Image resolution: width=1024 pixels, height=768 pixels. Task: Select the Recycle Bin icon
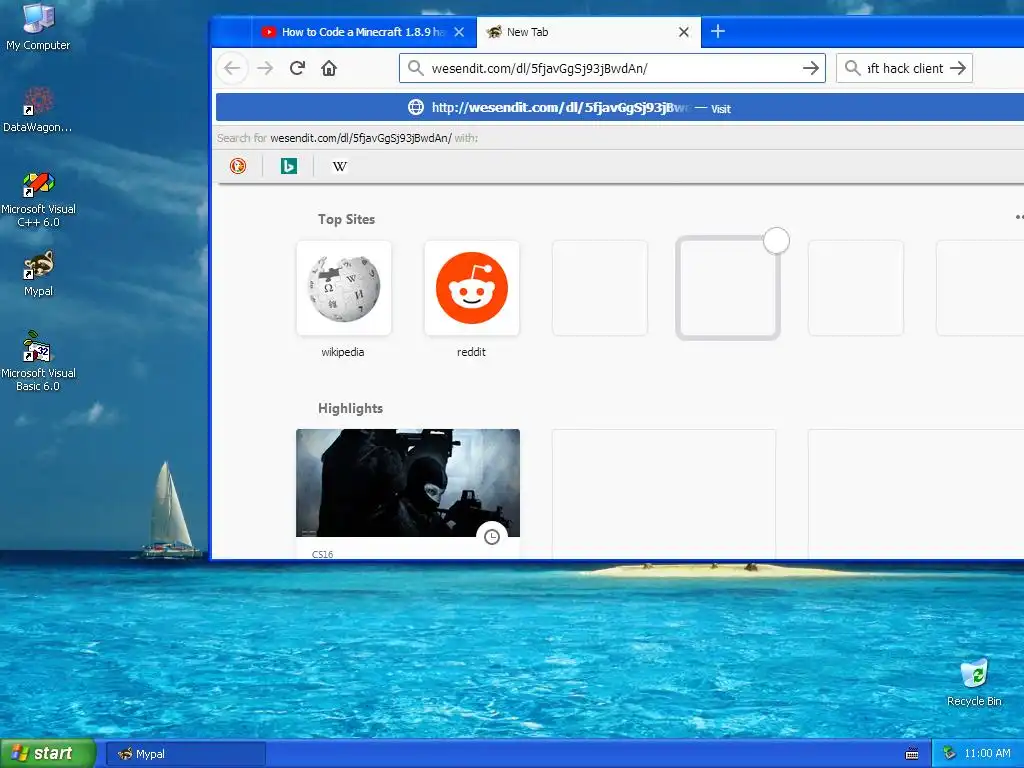tap(974, 683)
